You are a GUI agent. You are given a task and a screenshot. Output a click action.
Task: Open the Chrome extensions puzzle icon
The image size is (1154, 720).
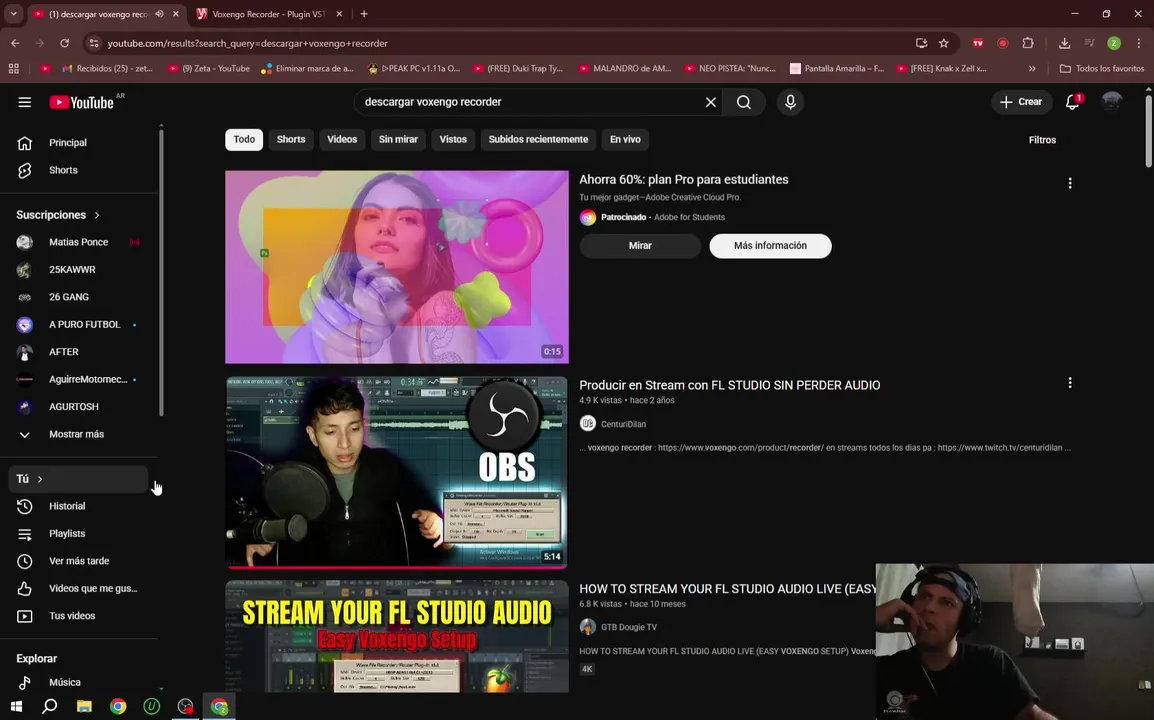(x=1028, y=43)
